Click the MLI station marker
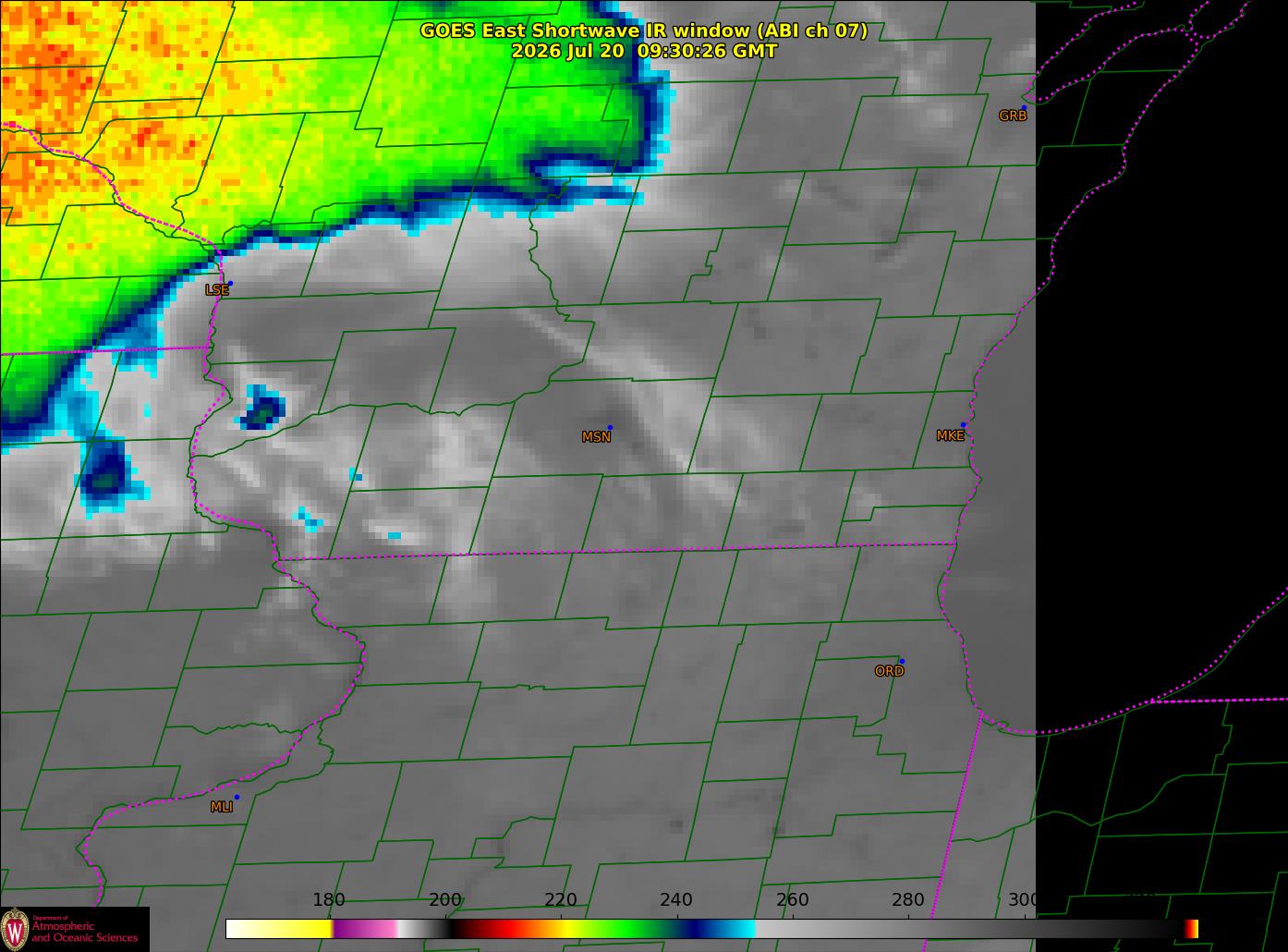1288x952 pixels. [x=237, y=797]
